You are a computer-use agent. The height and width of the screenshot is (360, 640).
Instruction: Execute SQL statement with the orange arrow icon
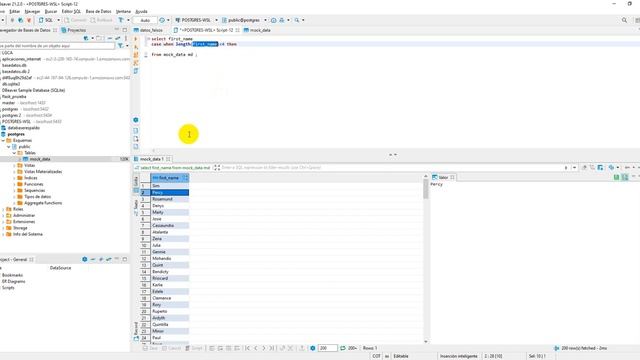(x=136, y=39)
